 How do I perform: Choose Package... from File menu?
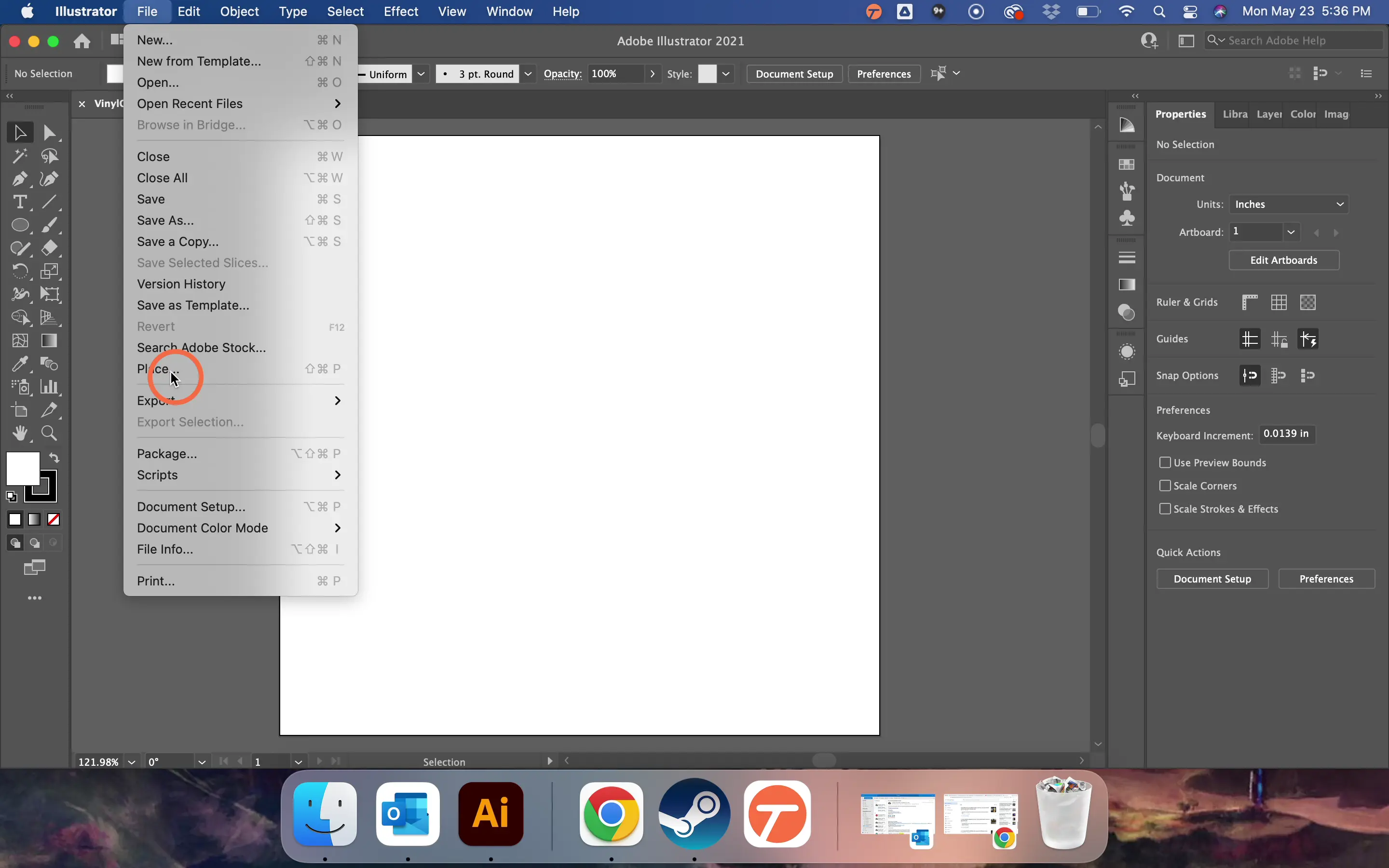click(x=240, y=453)
